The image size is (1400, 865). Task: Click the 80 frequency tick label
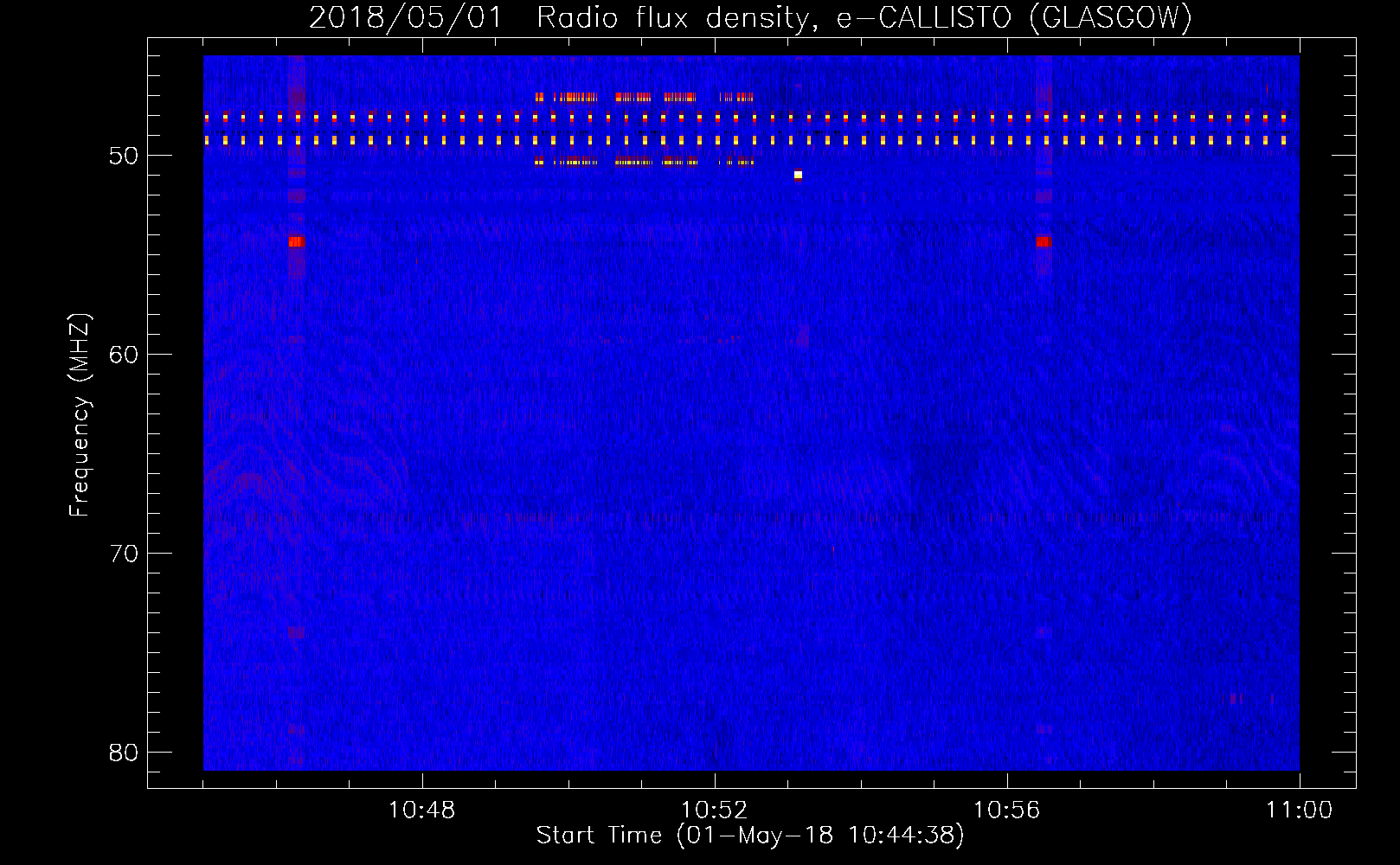pyautogui.click(x=124, y=753)
